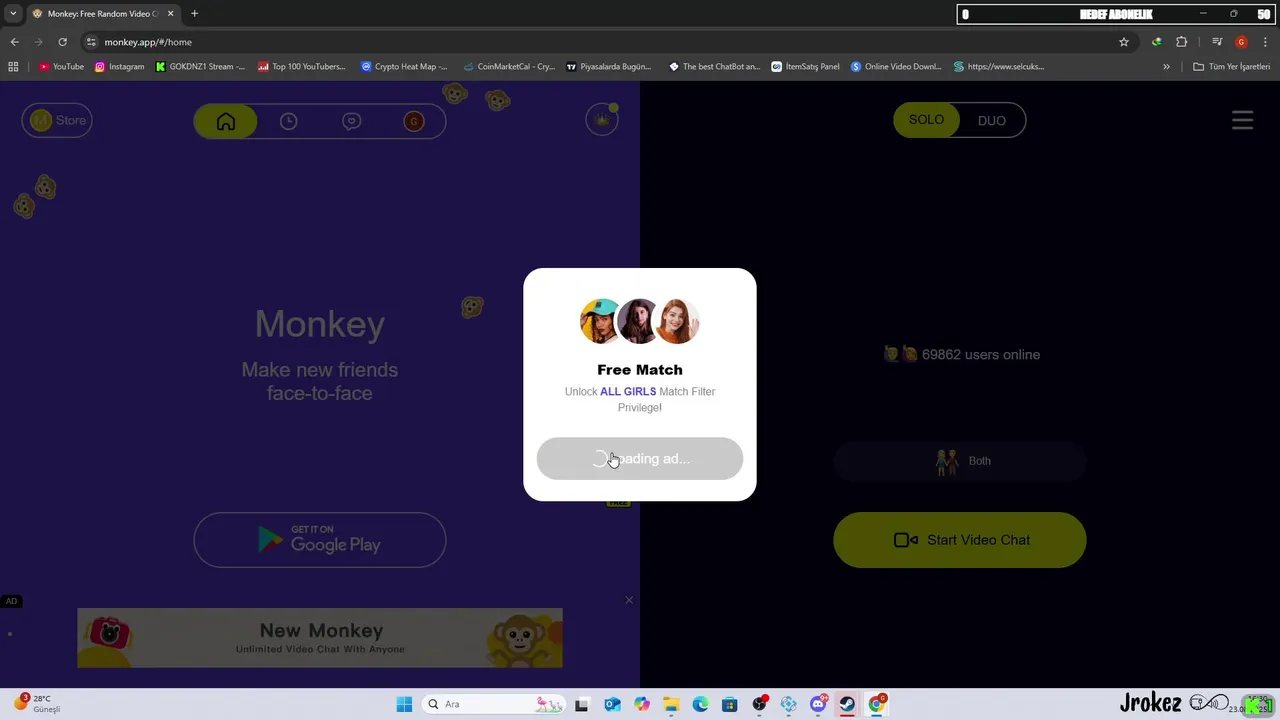Open the browser extensions puzzle icon
This screenshot has height=720, width=1280.
click(1182, 42)
